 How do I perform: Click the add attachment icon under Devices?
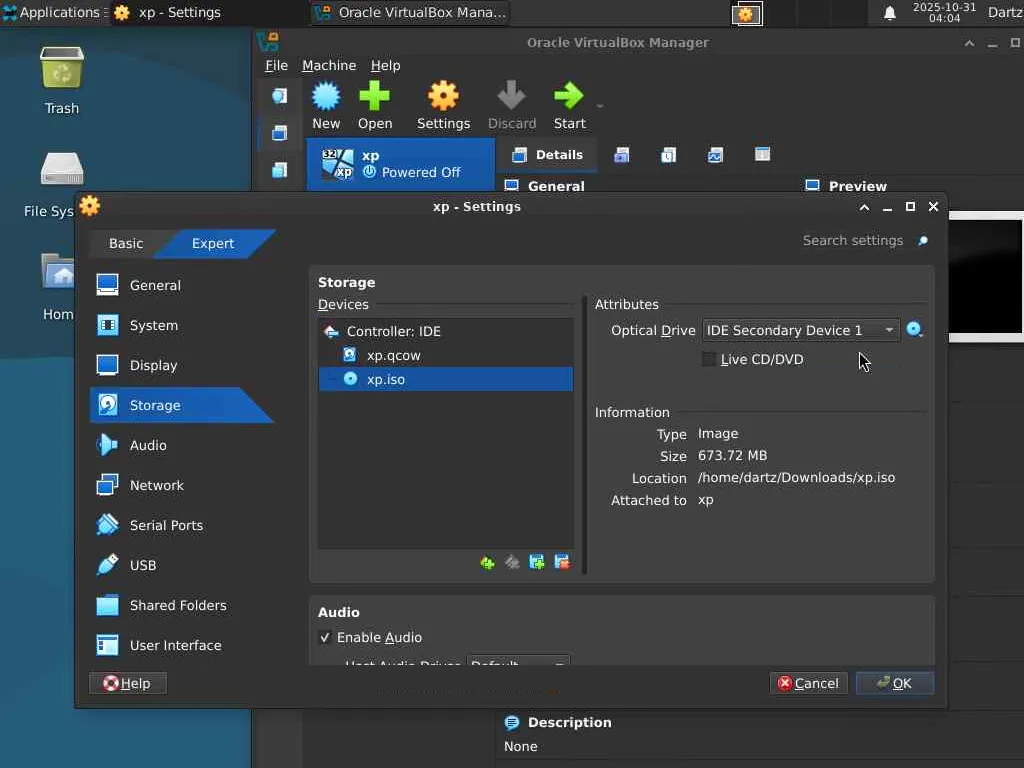point(537,562)
